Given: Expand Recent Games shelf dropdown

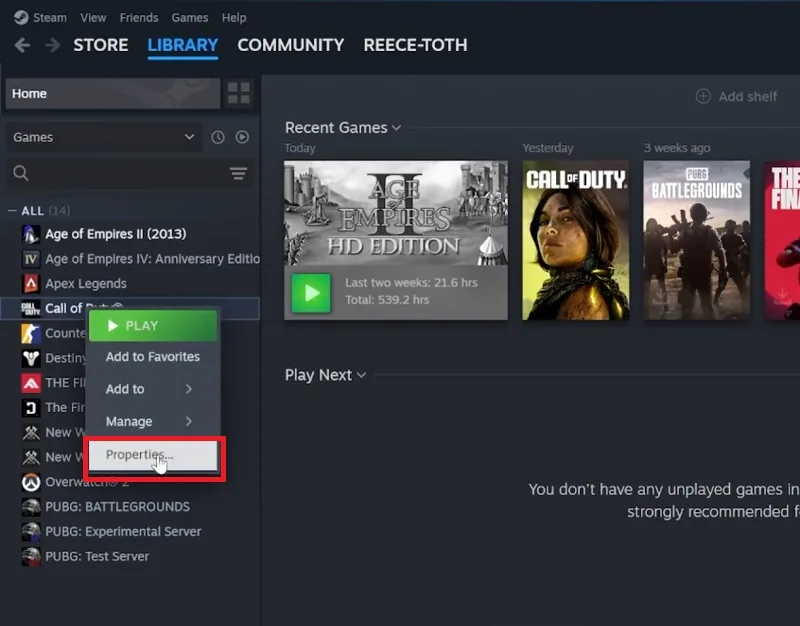Looking at the screenshot, I should click(396, 128).
